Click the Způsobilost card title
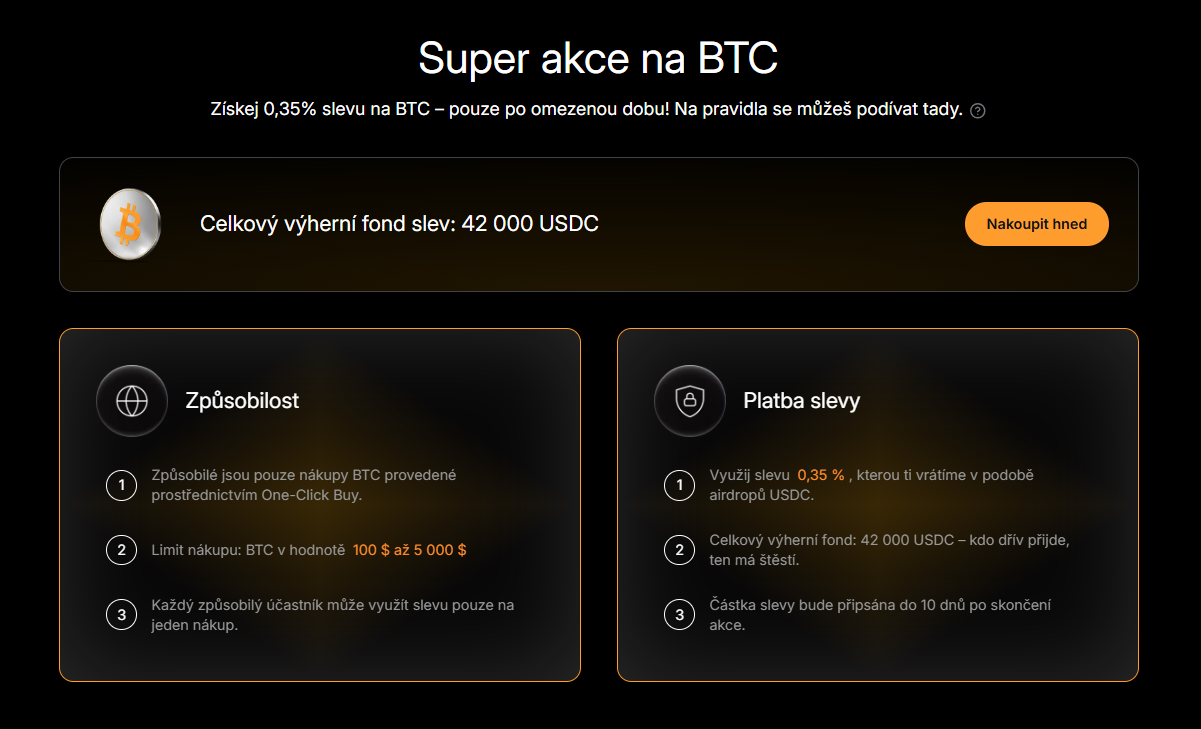This screenshot has height=729, width=1201. [242, 401]
